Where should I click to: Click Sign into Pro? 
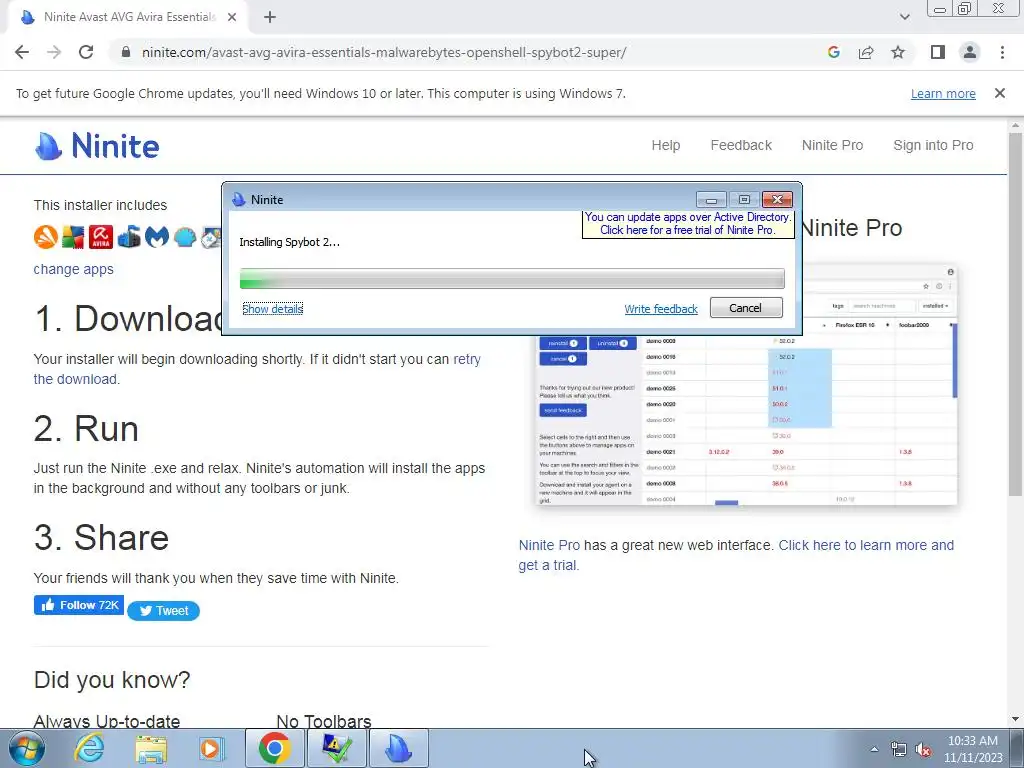click(x=933, y=145)
